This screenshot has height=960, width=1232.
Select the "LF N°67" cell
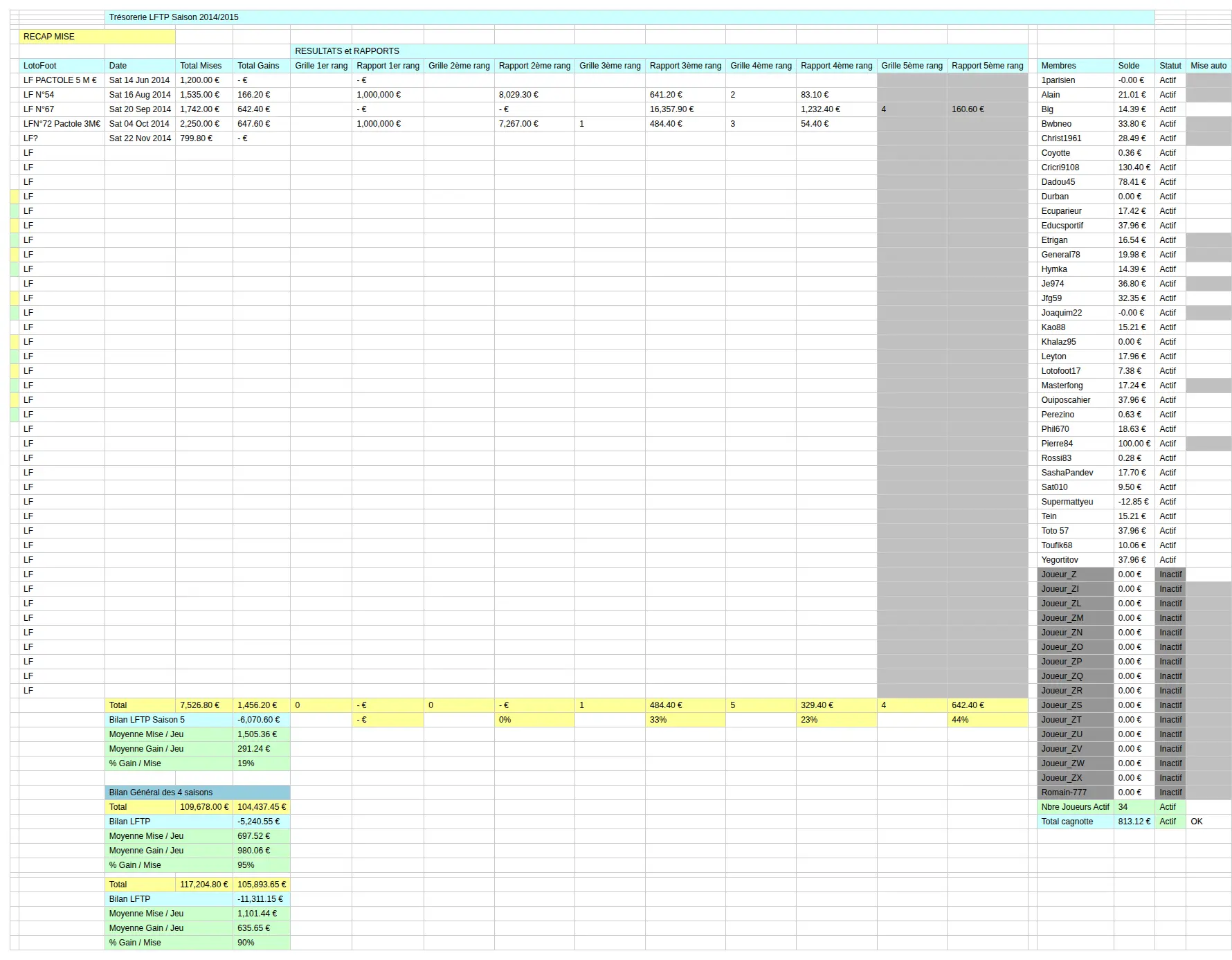pos(62,109)
